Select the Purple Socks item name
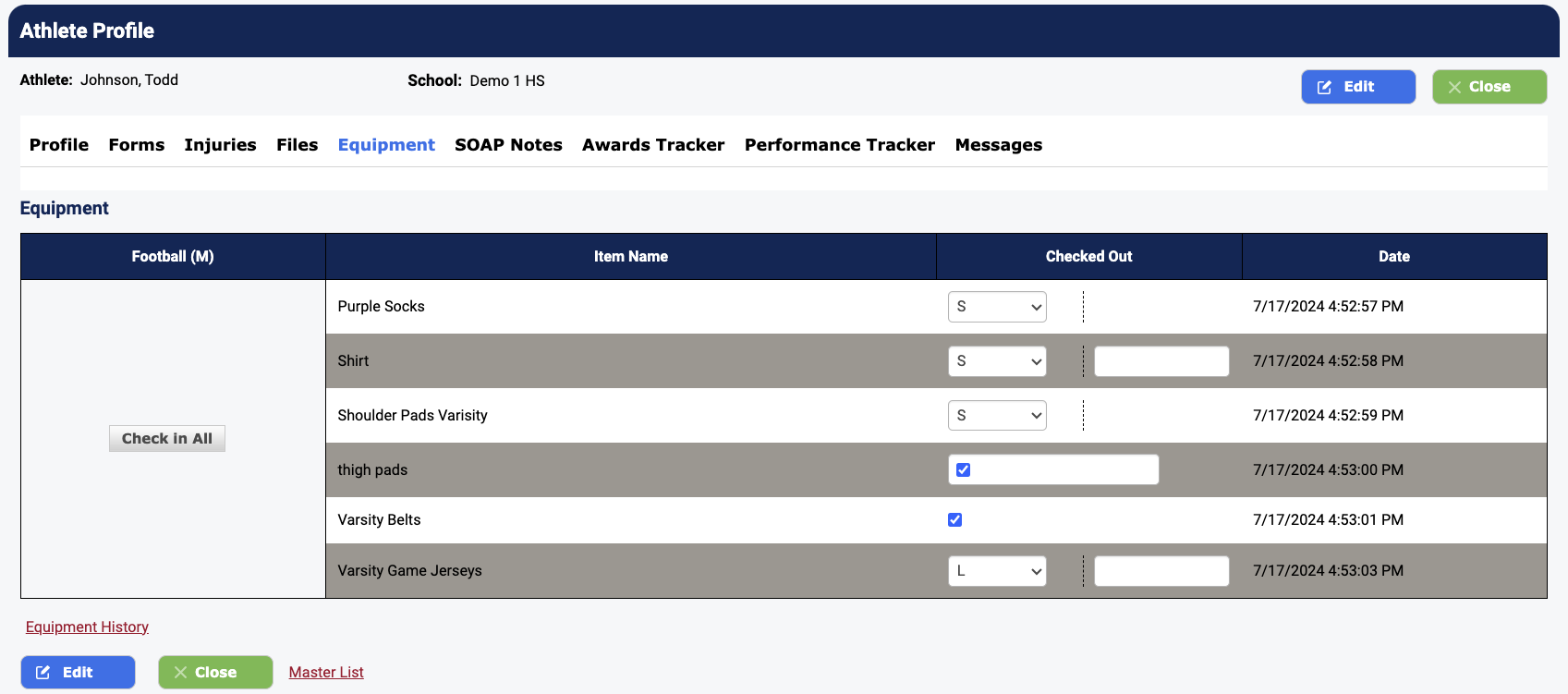 pos(381,307)
